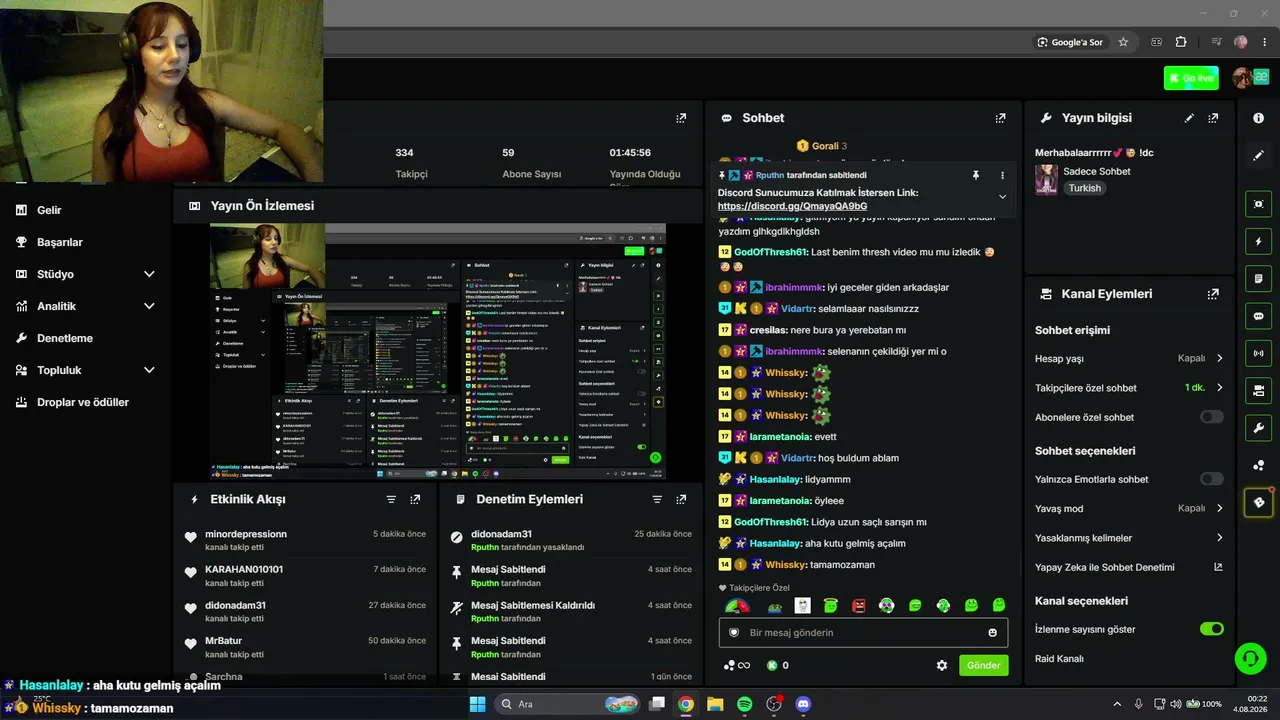1280x720 pixels.
Task: Click the green Go live button
Action: tap(1191, 78)
